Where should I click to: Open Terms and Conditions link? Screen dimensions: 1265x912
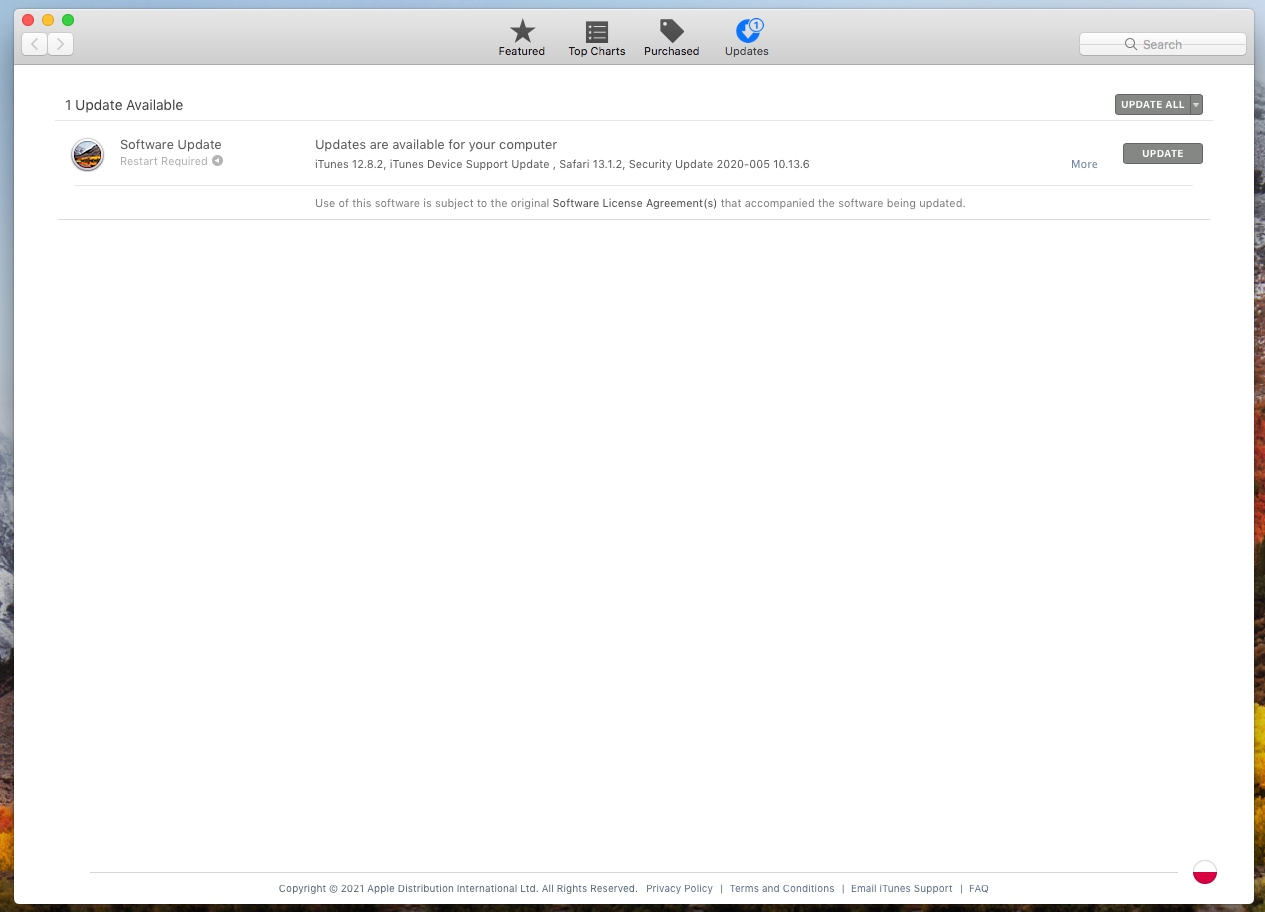click(782, 888)
